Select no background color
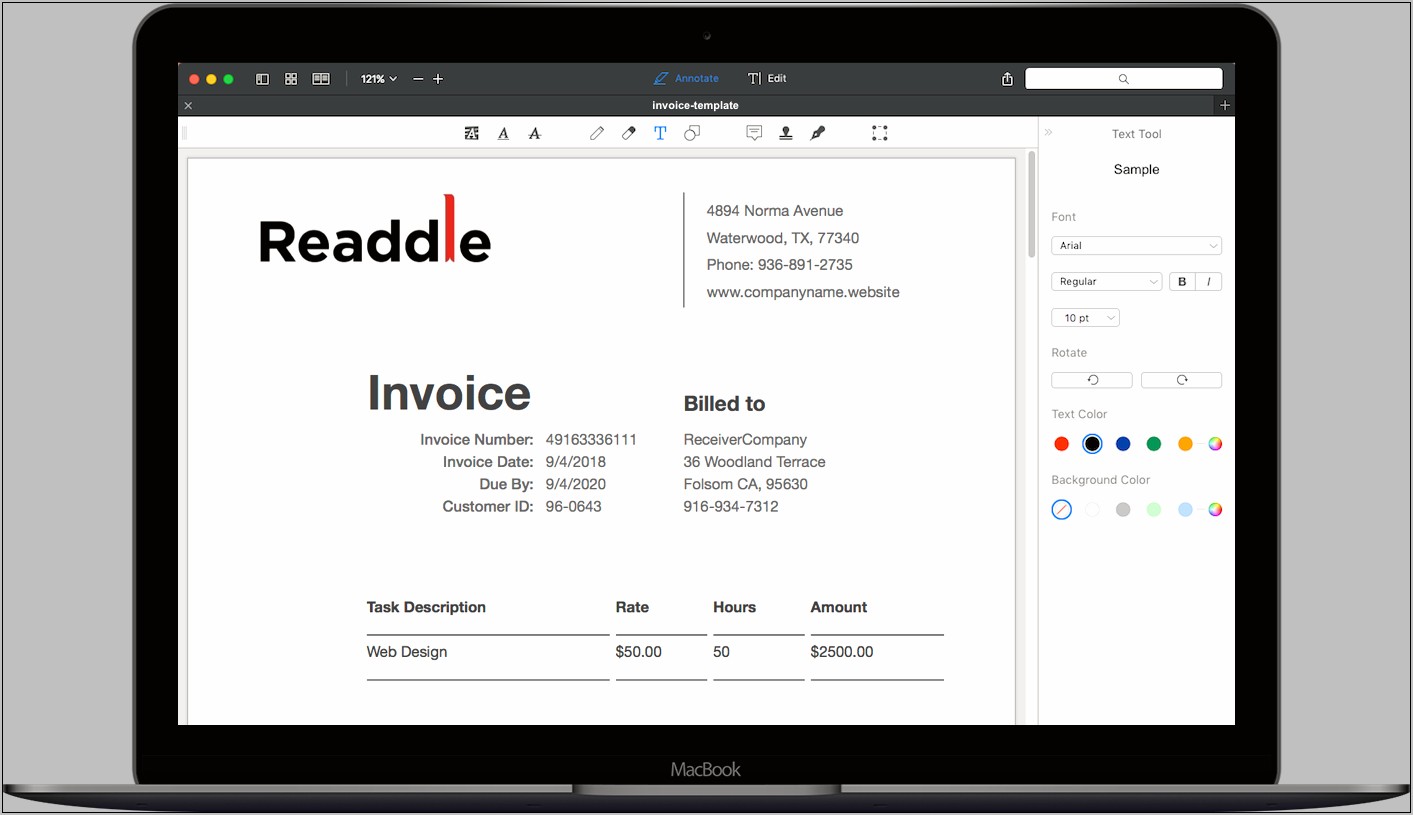Screen dimensions: 1413x815 (x=1062, y=510)
